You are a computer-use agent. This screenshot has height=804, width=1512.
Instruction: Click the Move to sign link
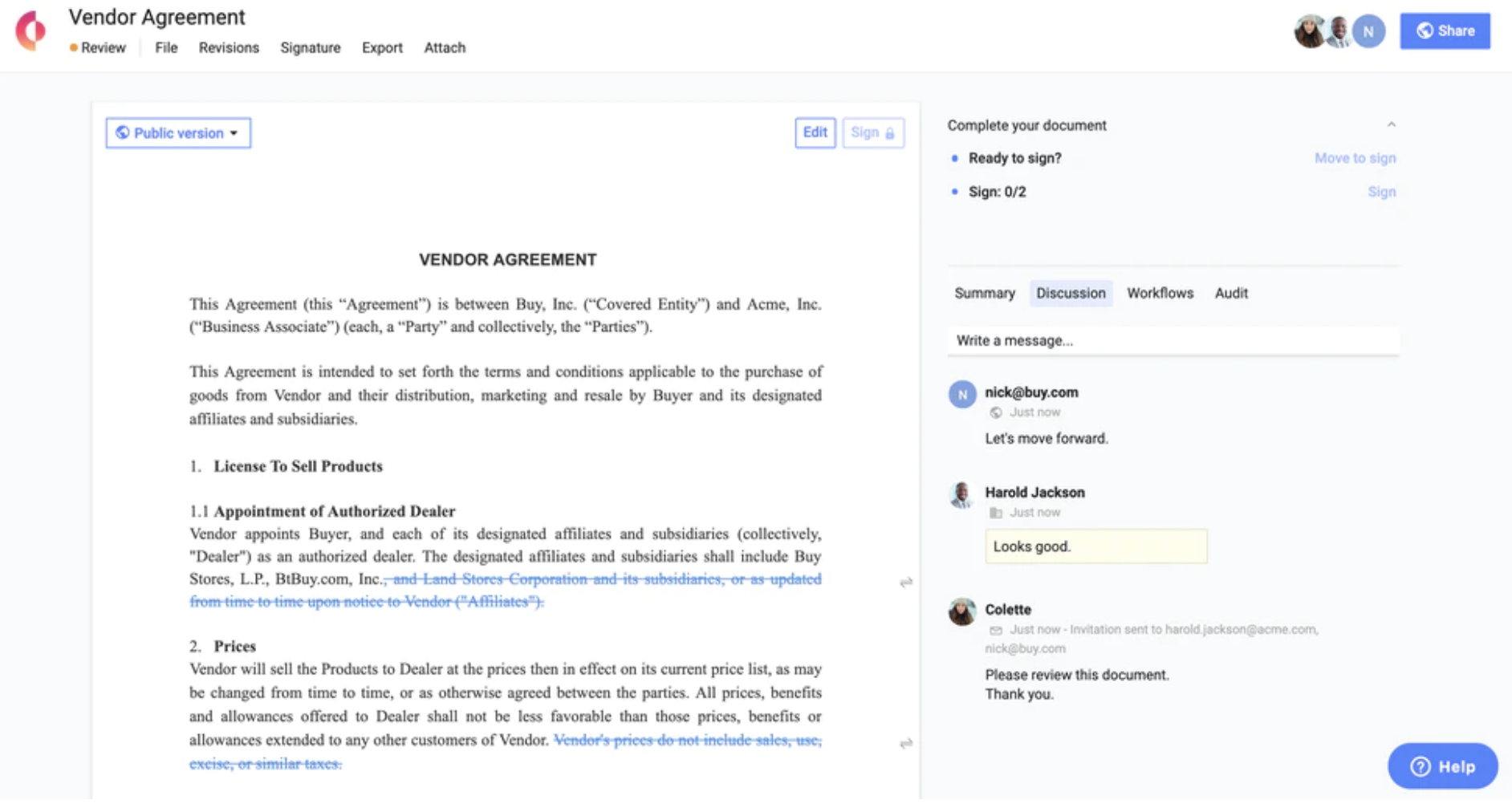[x=1355, y=158]
